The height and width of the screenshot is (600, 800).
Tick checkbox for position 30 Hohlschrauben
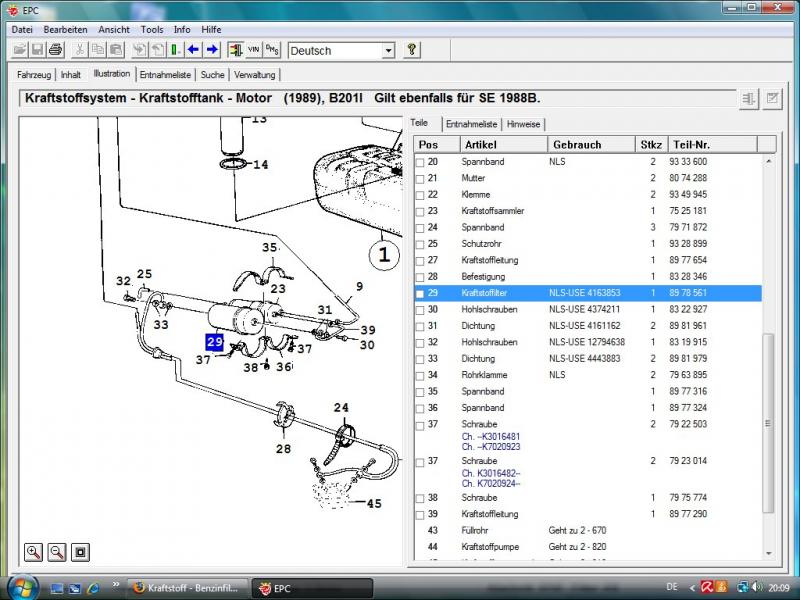coord(420,310)
